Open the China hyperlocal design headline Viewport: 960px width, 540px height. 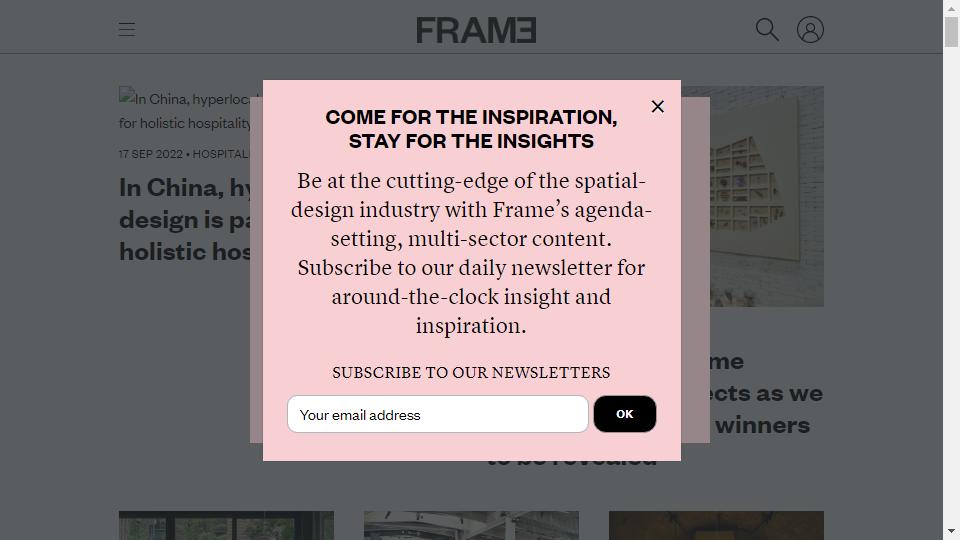[x=185, y=220]
